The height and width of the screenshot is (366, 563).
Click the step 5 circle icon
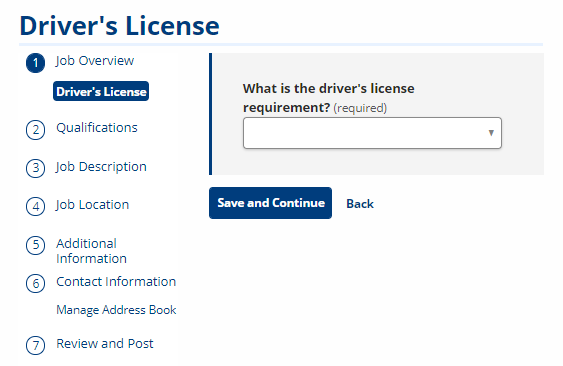pos(35,245)
